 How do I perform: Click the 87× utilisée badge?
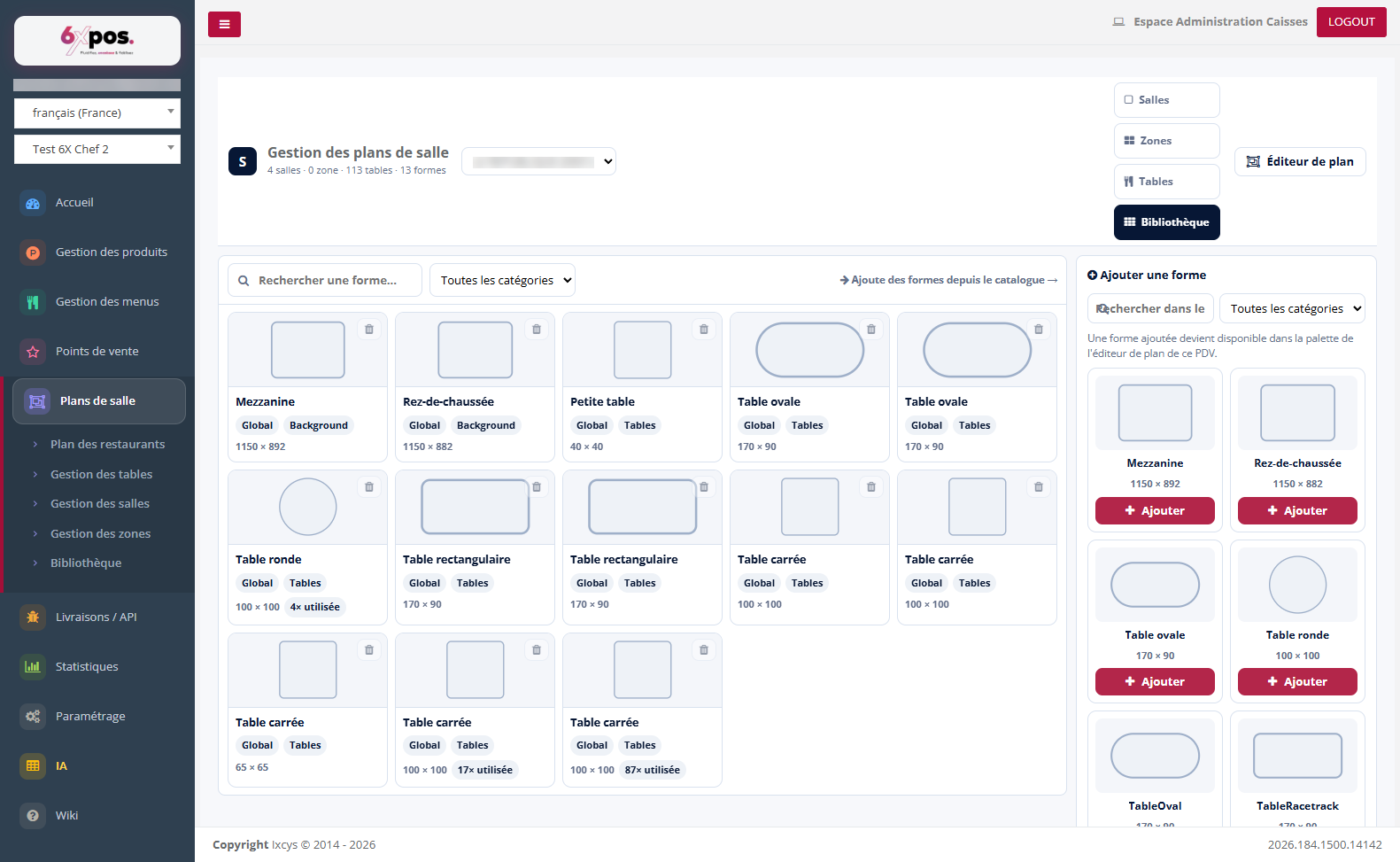point(653,771)
